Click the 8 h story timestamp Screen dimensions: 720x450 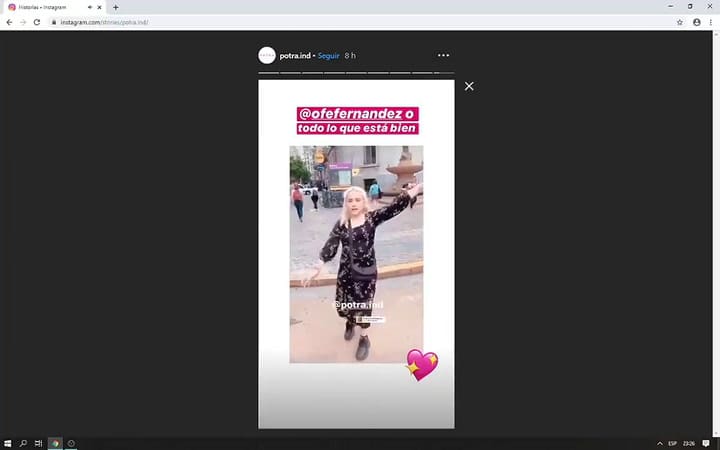(x=350, y=56)
